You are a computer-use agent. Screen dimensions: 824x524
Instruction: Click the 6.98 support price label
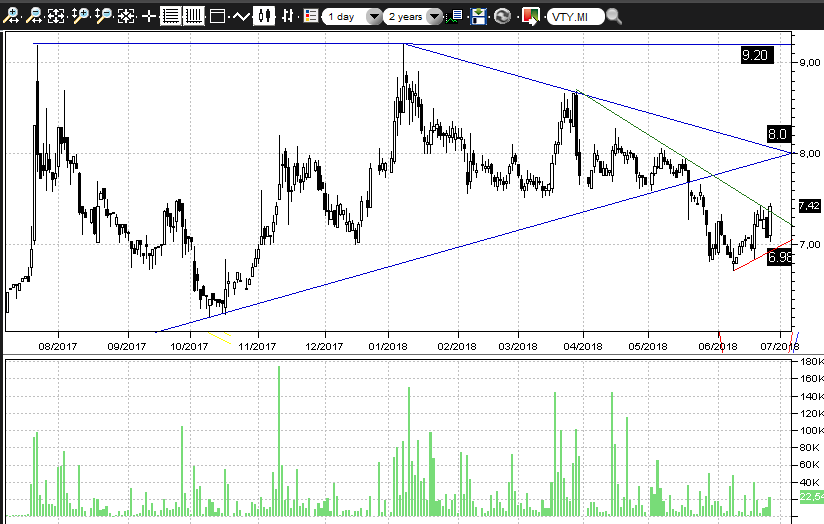(779, 257)
